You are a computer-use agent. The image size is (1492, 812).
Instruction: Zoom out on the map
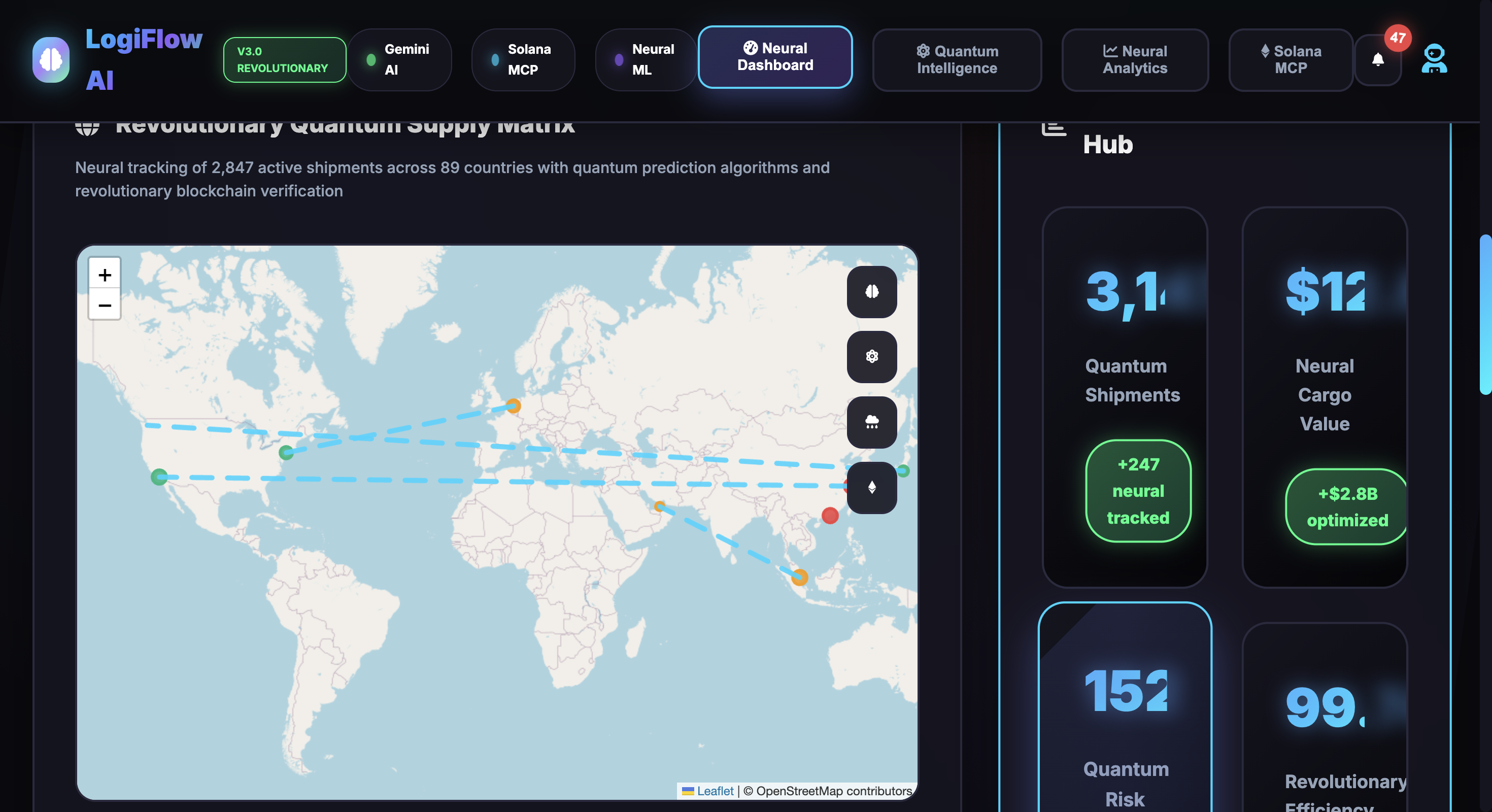pos(105,305)
